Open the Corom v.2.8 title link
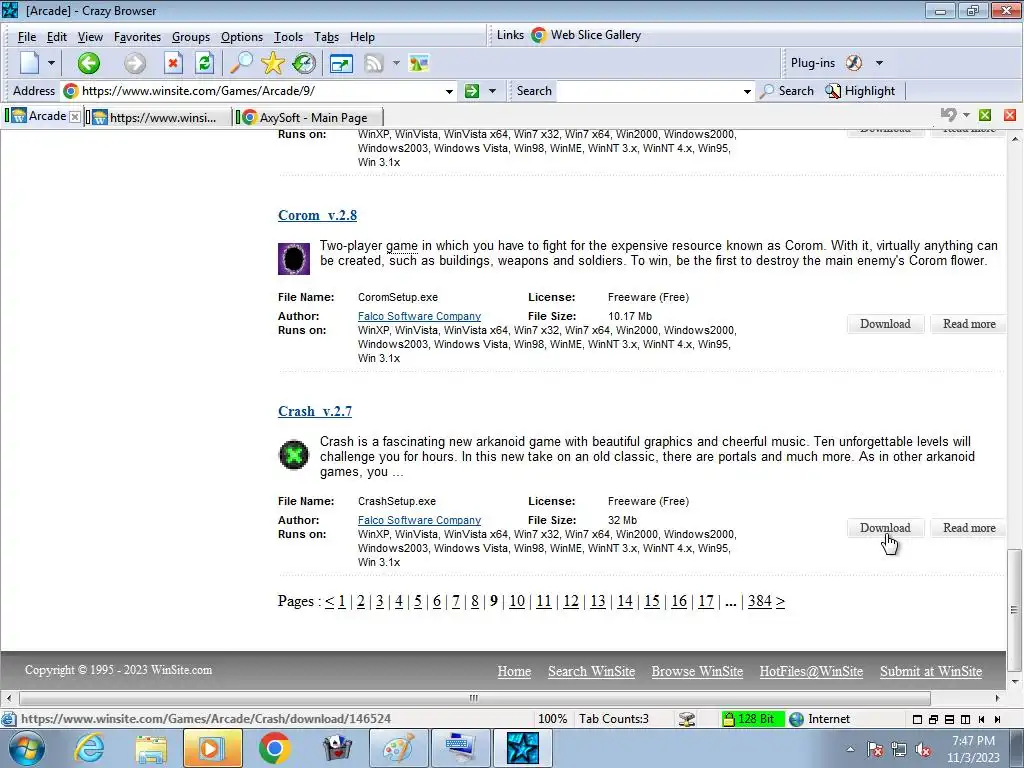This screenshot has height=768, width=1024. tap(317, 216)
